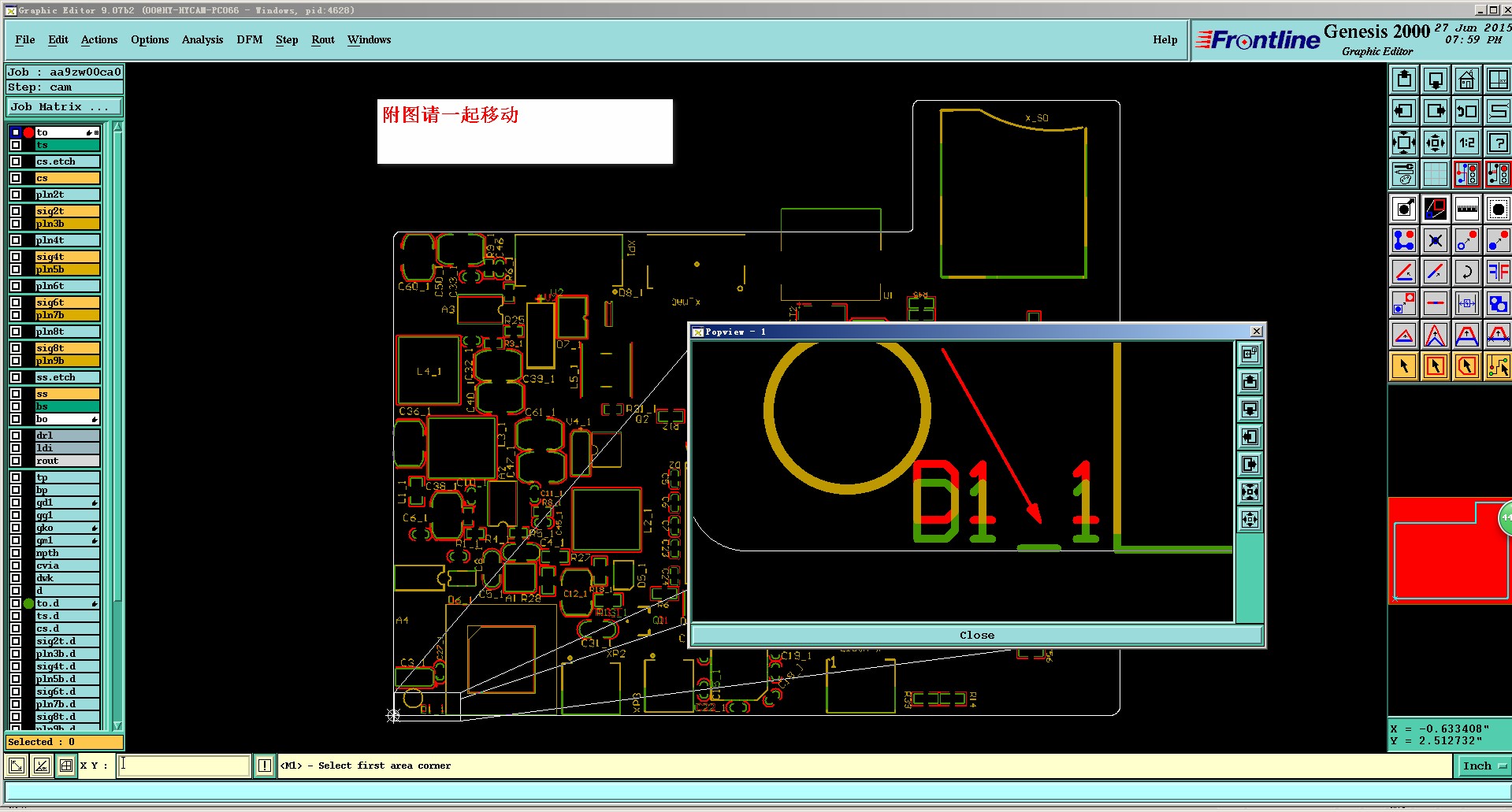The image size is (1512, 812).
Task: Open the Actions menu
Action: [99, 39]
